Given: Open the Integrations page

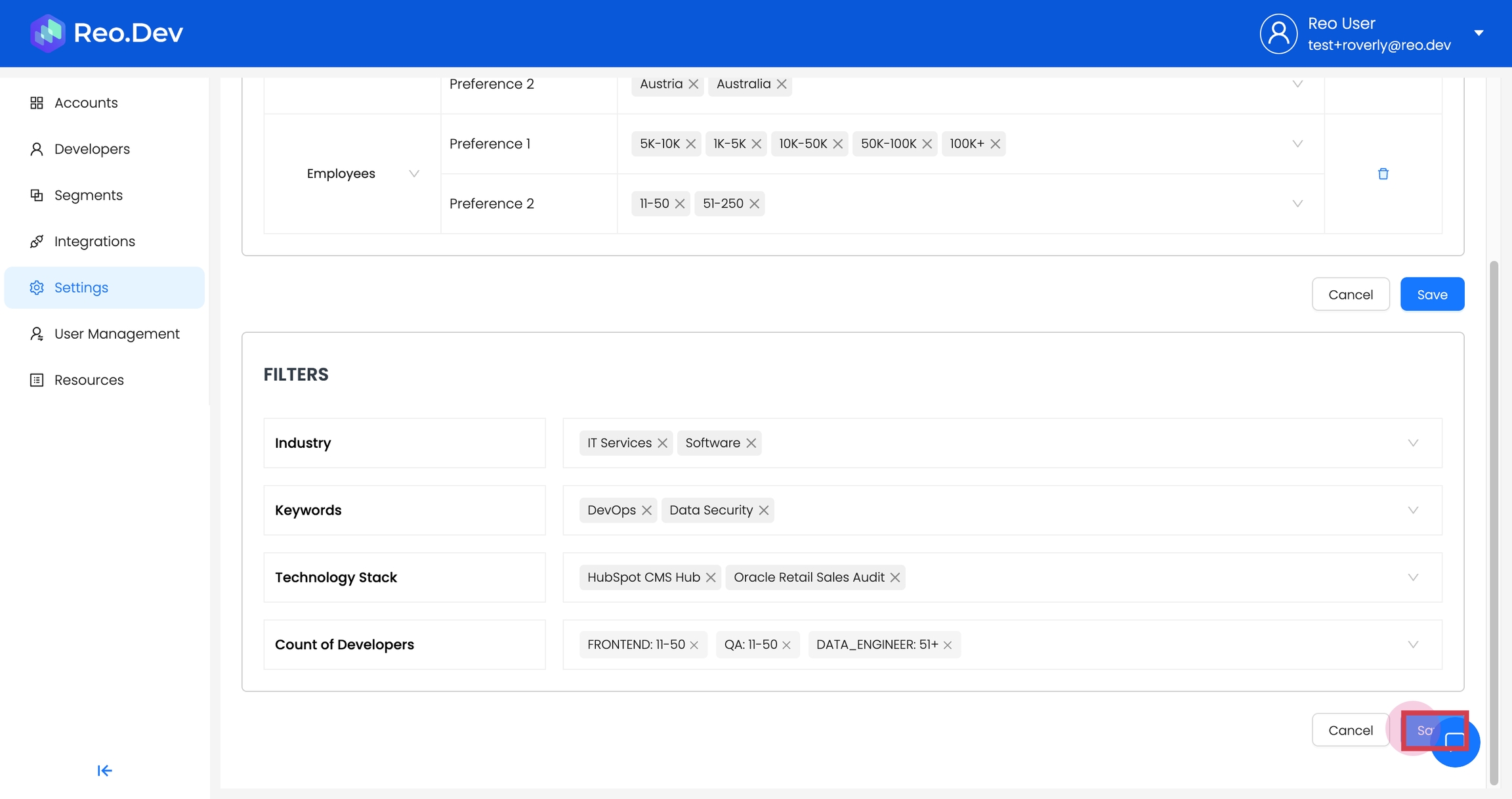Looking at the screenshot, I should pyautogui.click(x=94, y=242).
